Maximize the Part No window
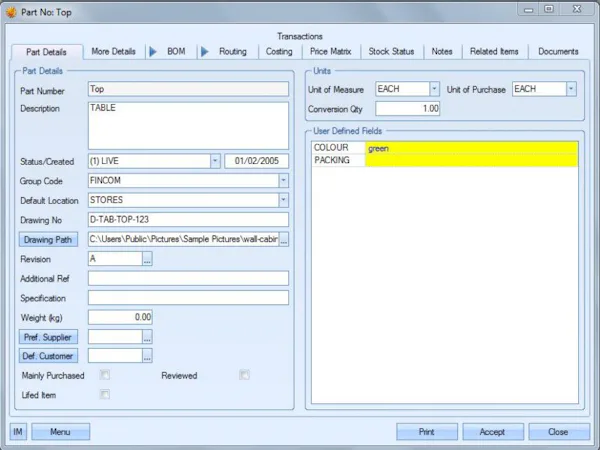 pos(549,9)
